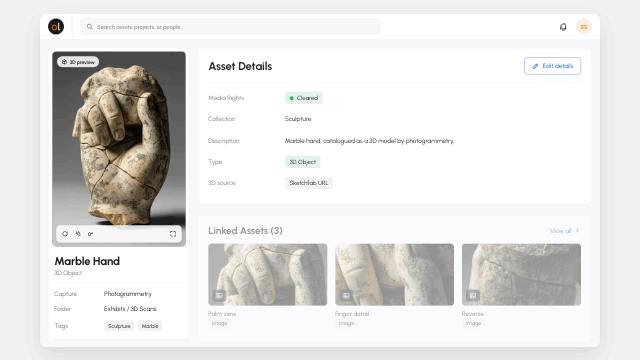Click the Edit details button
The height and width of the screenshot is (360, 640).
[552, 66]
